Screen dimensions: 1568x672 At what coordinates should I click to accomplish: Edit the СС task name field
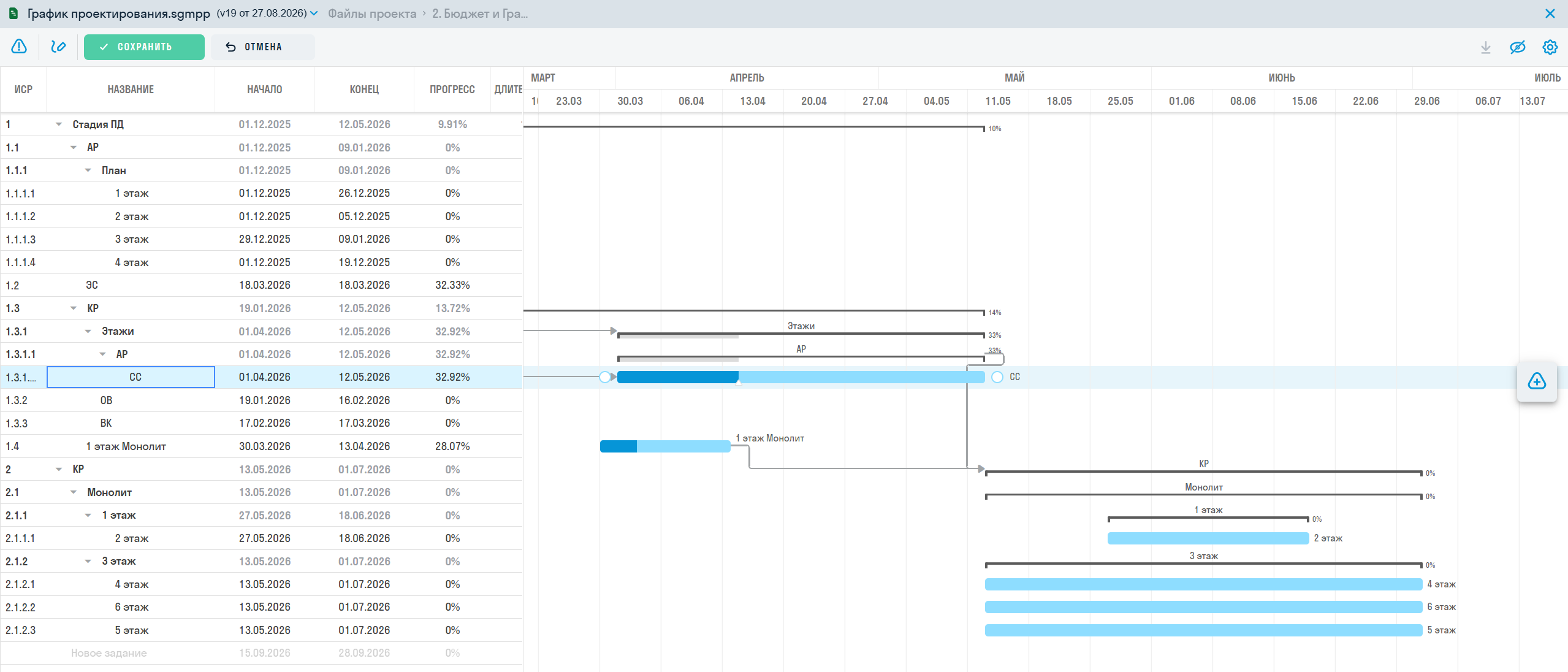click(131, 377)
